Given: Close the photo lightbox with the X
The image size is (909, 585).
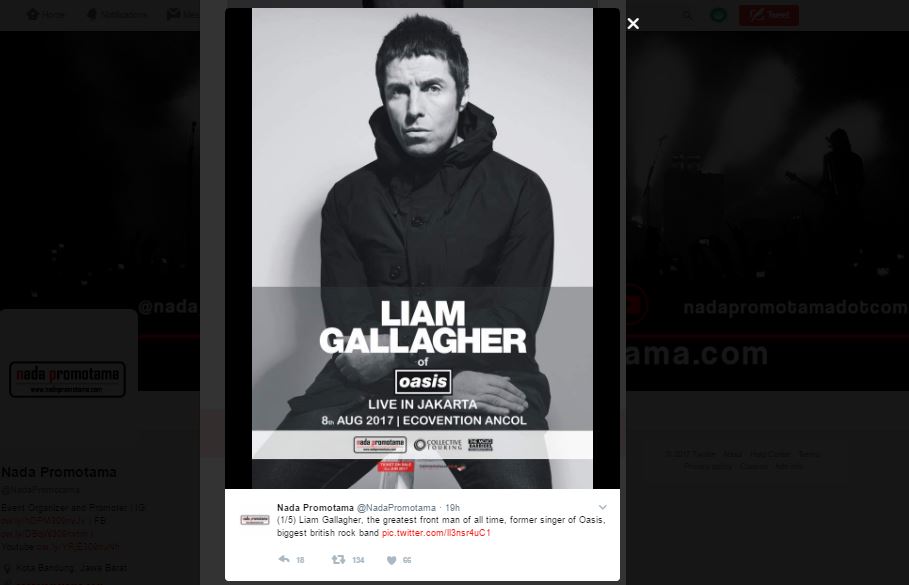Looking at the screenshot, I should click(633, 24).
